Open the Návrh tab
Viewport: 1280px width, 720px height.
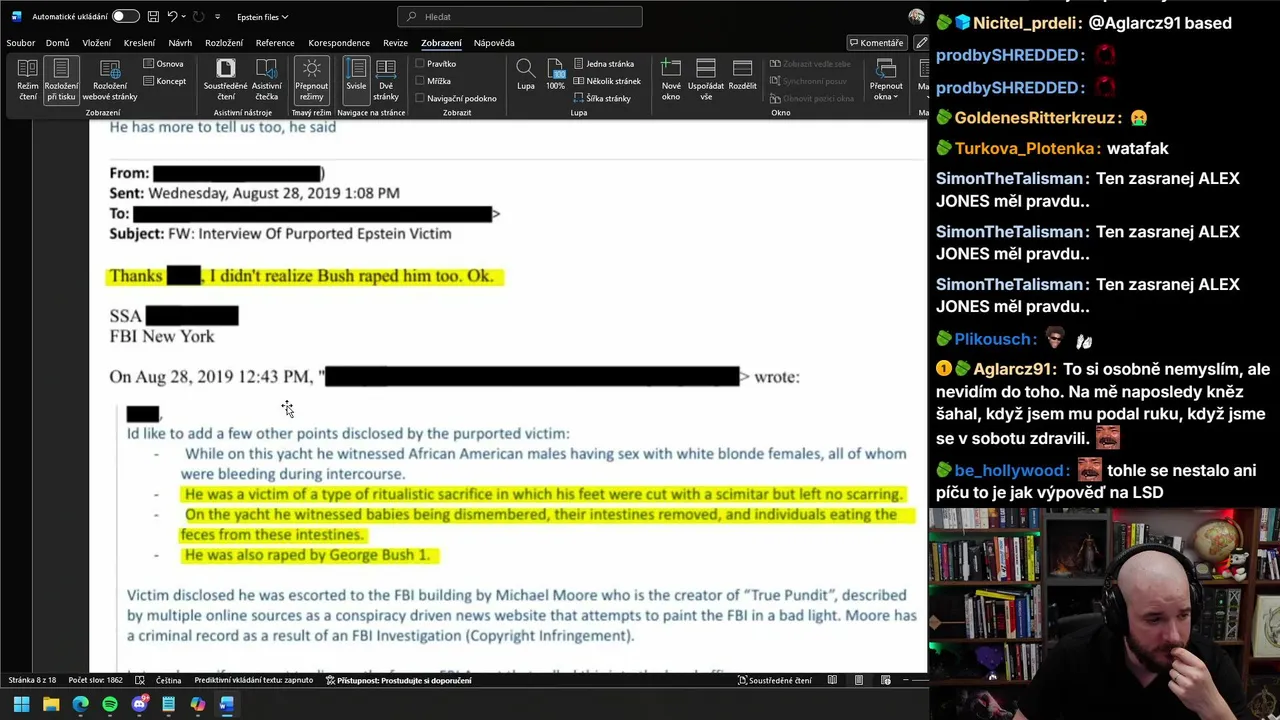[180, 43]
